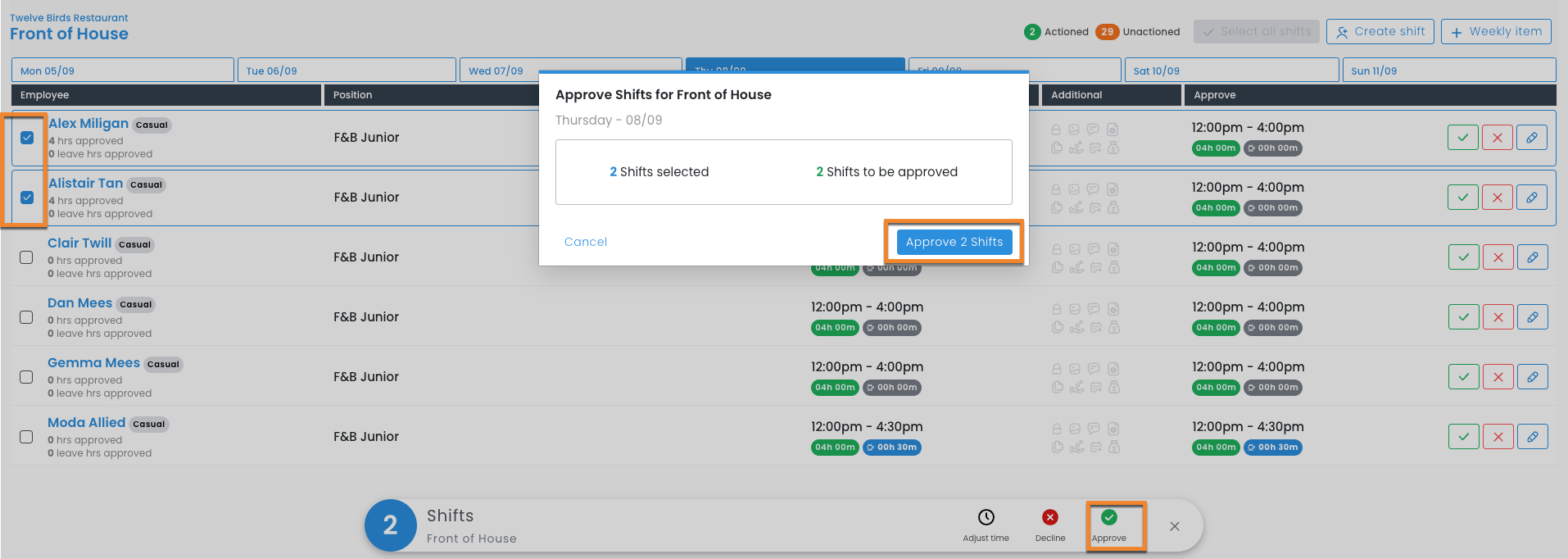Approve Moda Allied's shift with green tick
This screenshot has height=559, width=1568.
(x=1463, y=437)
